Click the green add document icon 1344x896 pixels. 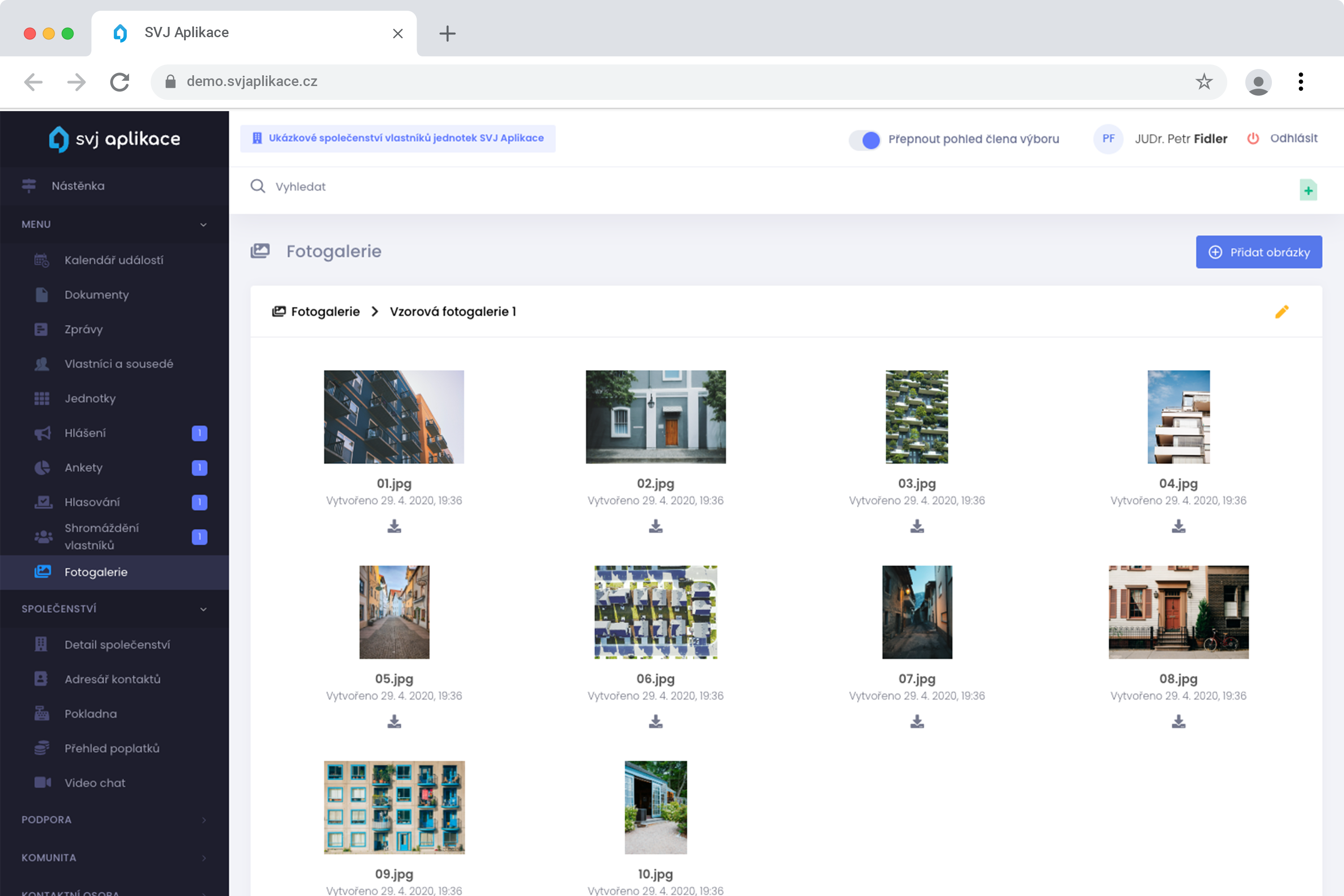coord(1307,190)
